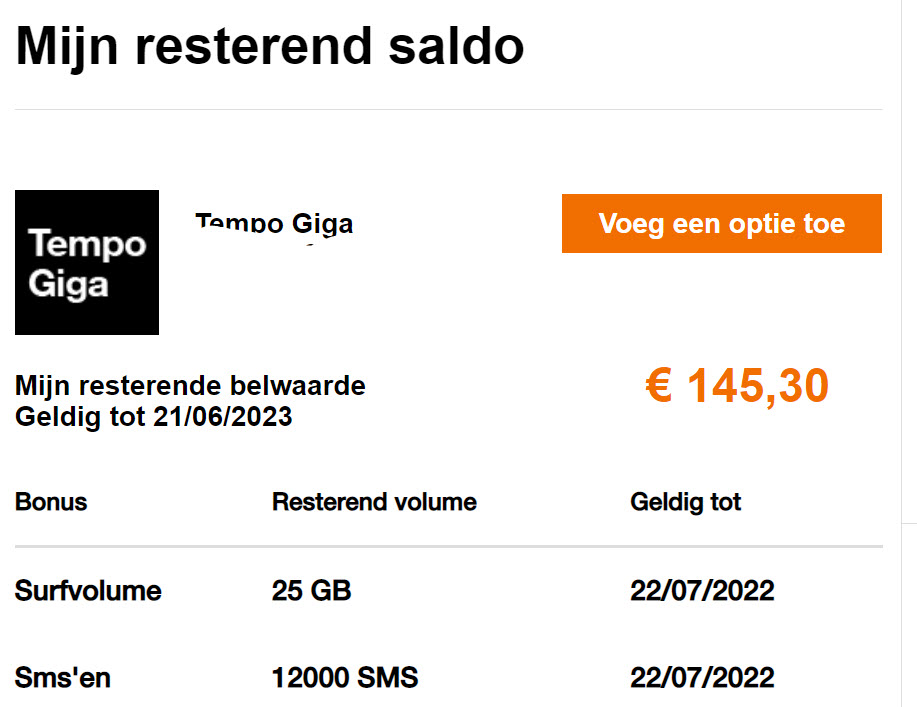
Task: Click the € 145,30 balance amount
Action: [737, 387]
